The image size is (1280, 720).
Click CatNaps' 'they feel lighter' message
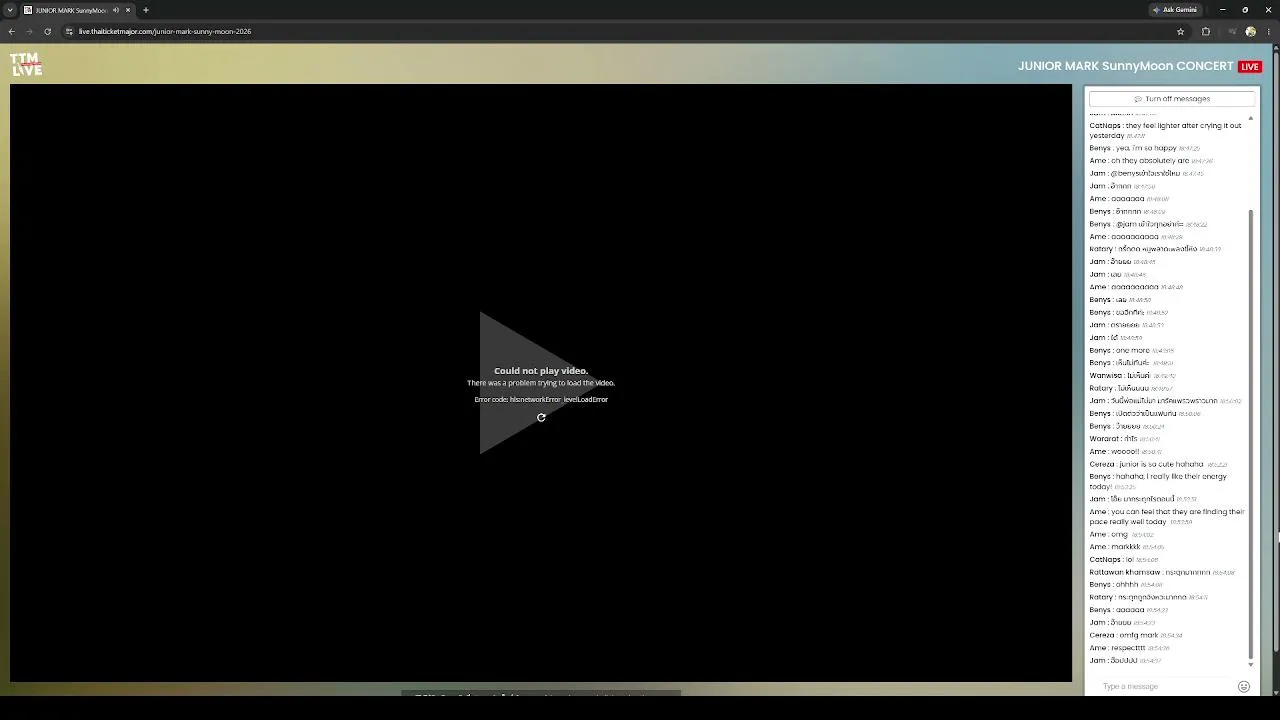pyautogui.click(x=1165, y=130)
